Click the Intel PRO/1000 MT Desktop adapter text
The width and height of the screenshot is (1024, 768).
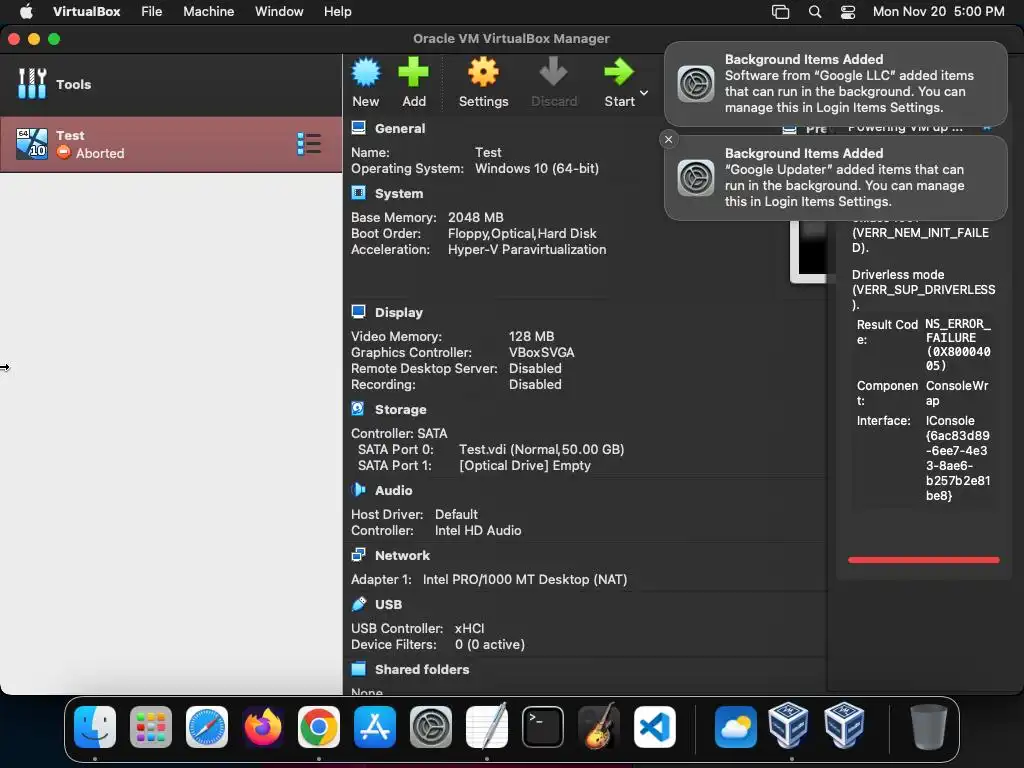click(524, 580)
